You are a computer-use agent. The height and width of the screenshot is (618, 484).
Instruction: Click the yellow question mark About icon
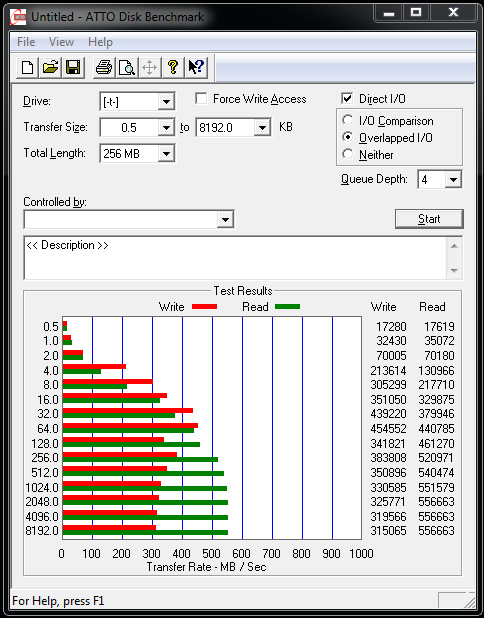click(x=173, y=67)
